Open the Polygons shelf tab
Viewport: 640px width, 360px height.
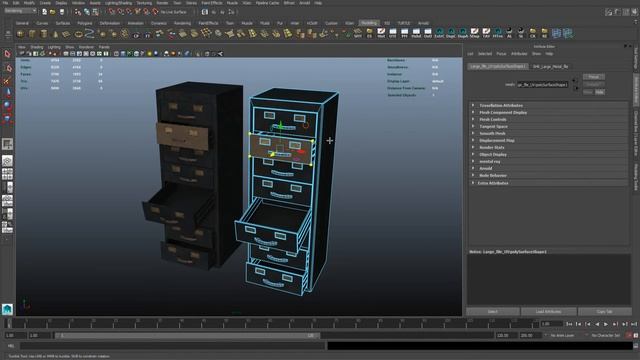coord(84,23)
